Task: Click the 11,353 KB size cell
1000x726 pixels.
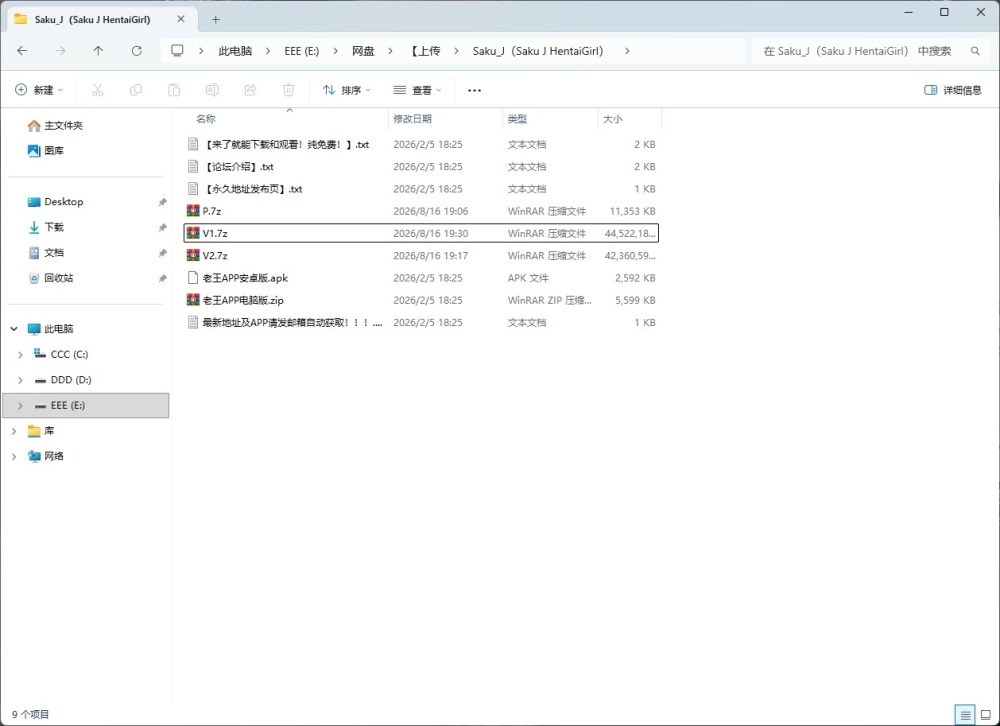Action: [633, 211]
